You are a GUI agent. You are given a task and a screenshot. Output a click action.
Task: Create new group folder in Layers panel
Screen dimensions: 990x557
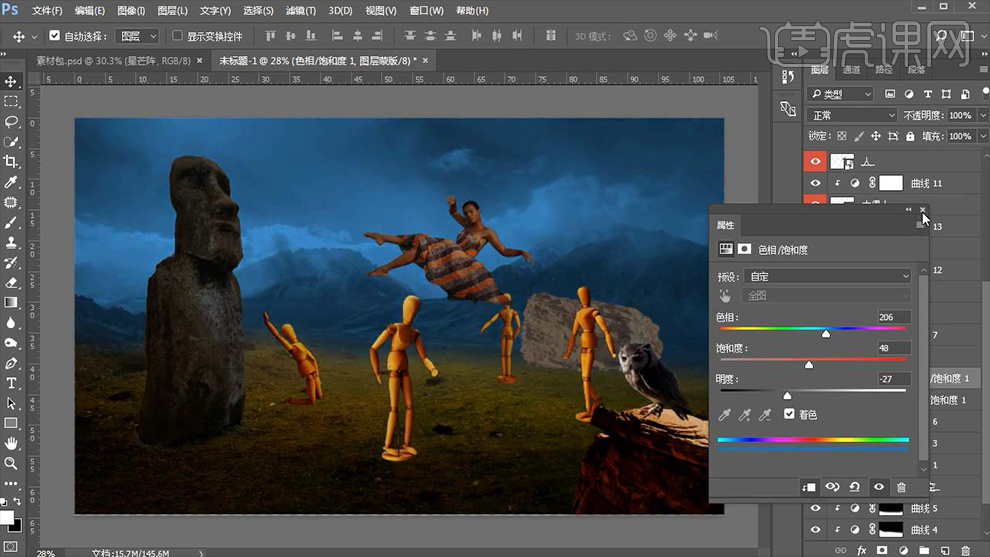(x=924, y=550)
